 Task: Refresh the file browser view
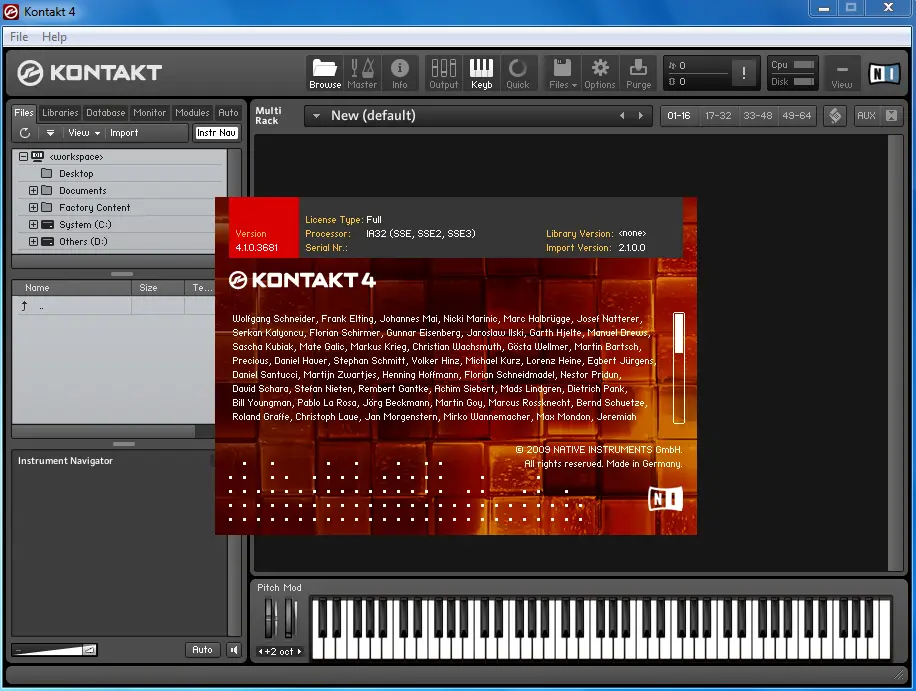coord(25,133)
